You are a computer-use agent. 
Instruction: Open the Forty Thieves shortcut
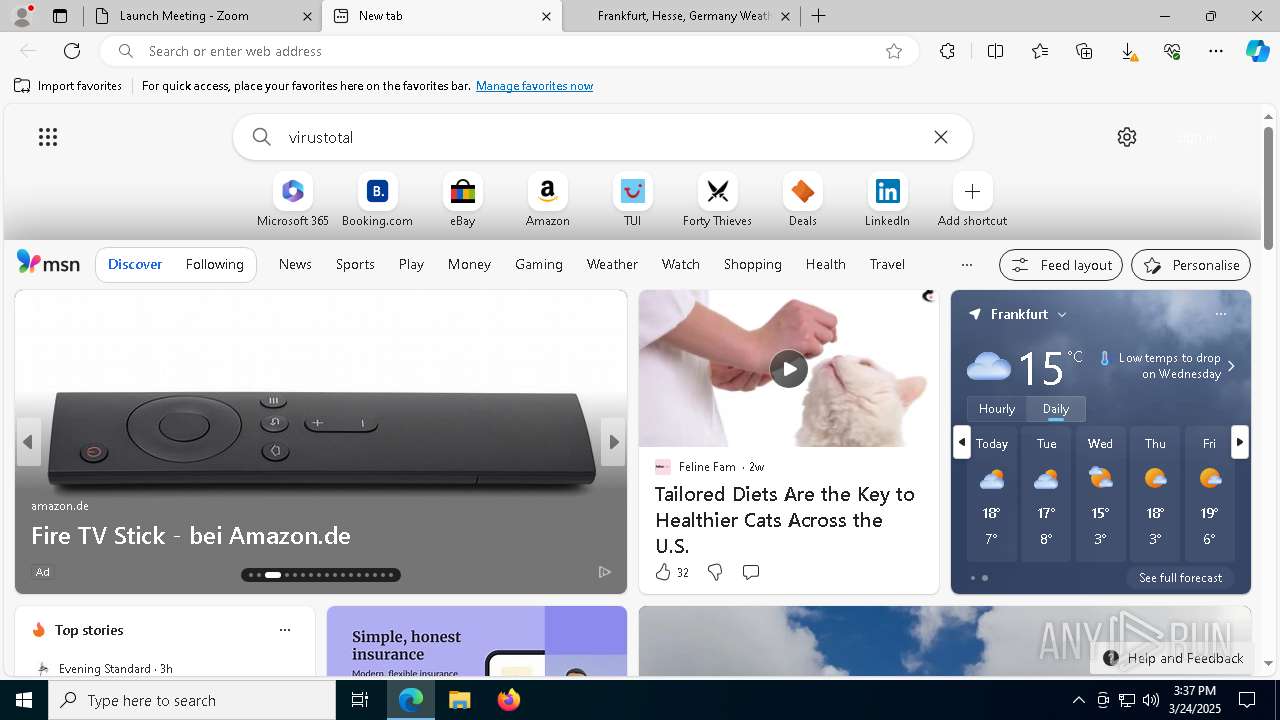tap(717, 200)
